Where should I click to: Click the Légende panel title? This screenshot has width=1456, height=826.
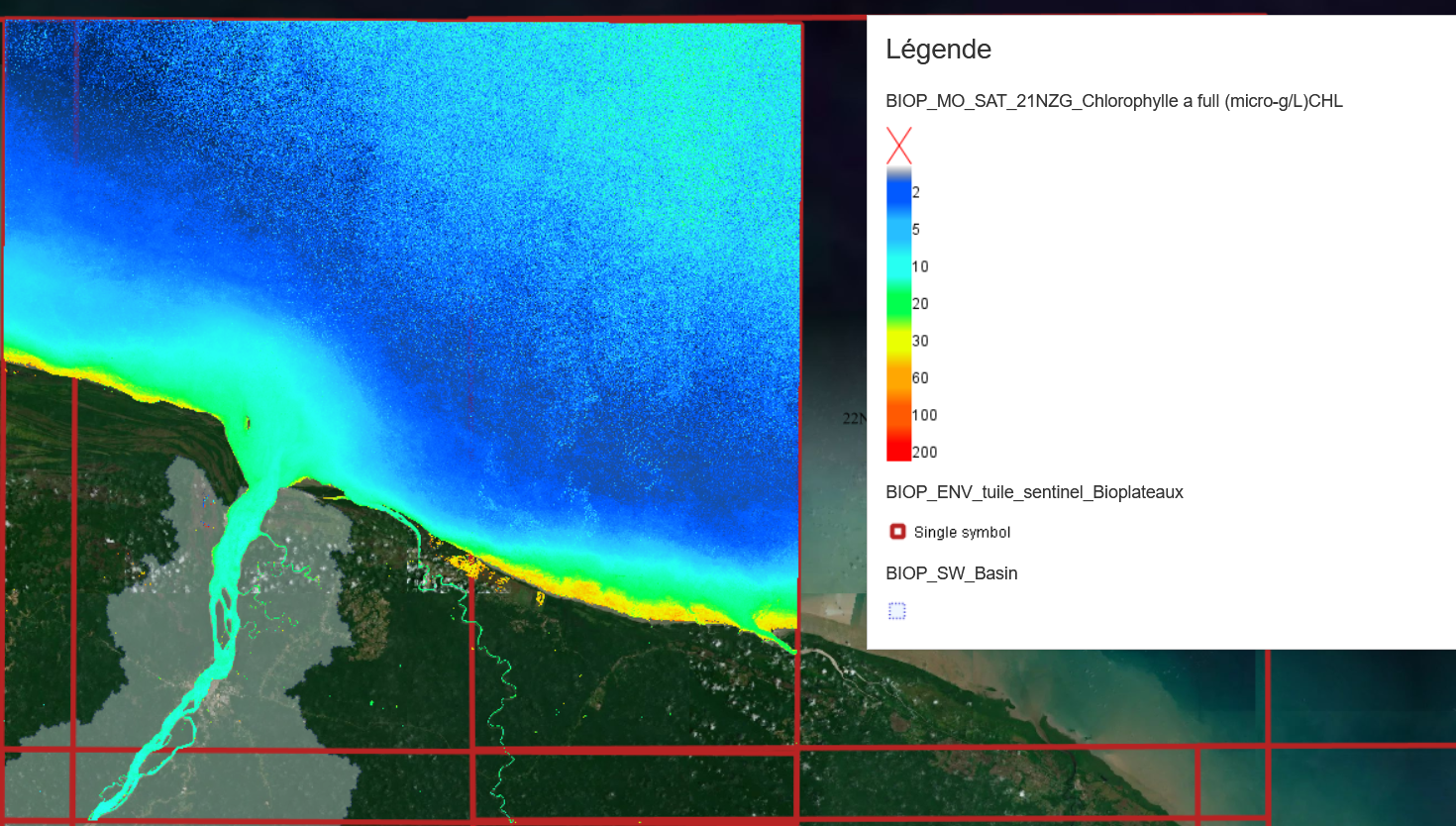click(x=938, y=50)
